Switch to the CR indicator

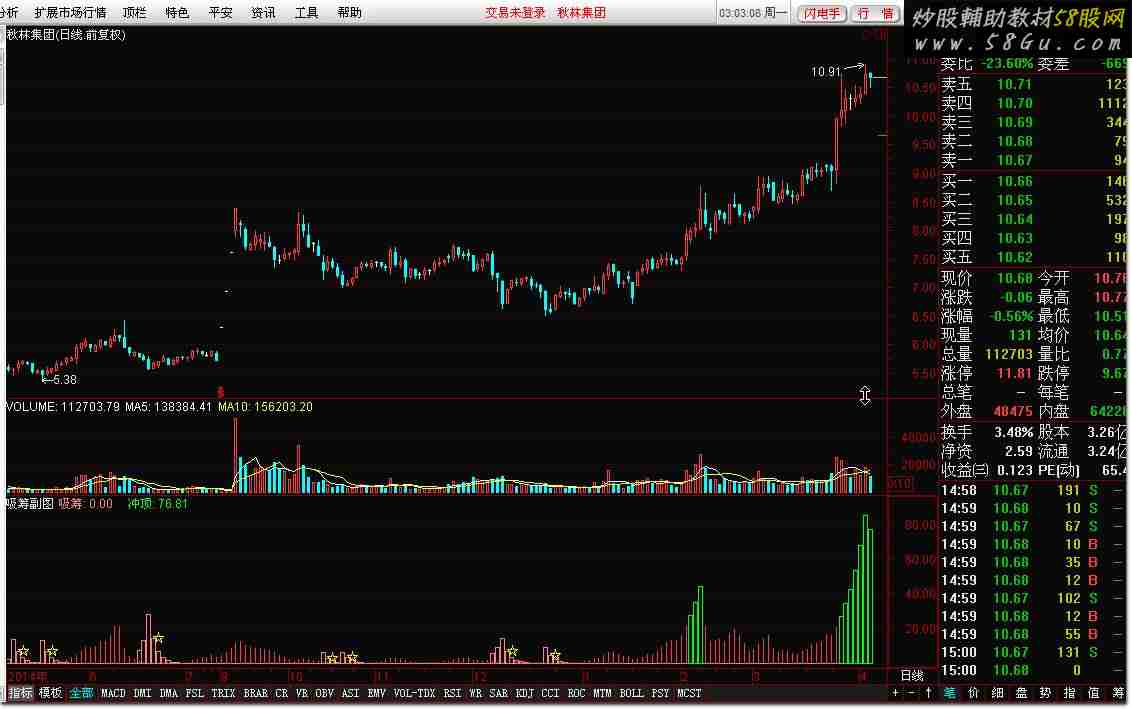click(x=282, y=693)
